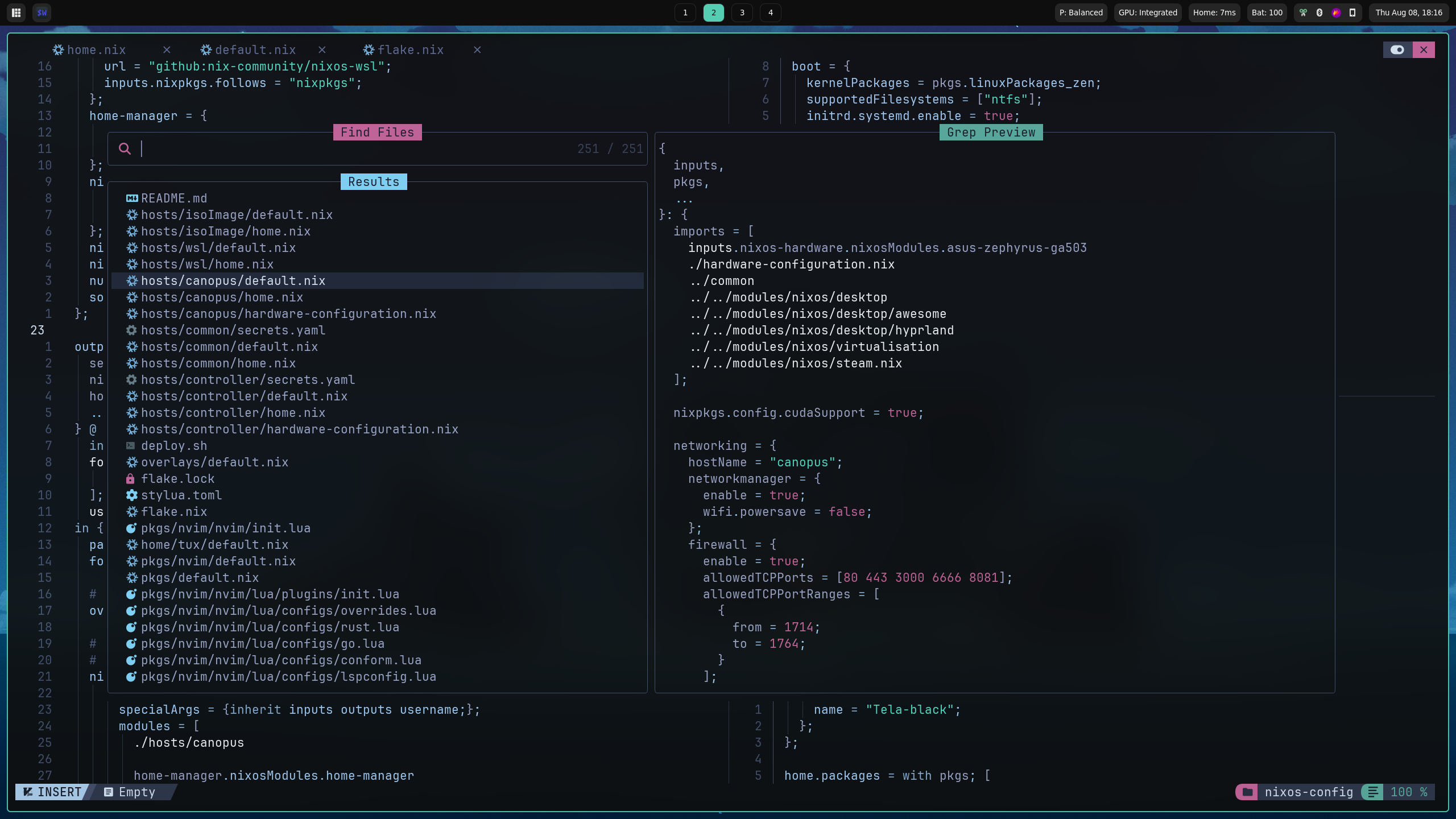Click the lock icon beside flake.lock
This screenshot has height=819, width=1456.
point(130,479)
